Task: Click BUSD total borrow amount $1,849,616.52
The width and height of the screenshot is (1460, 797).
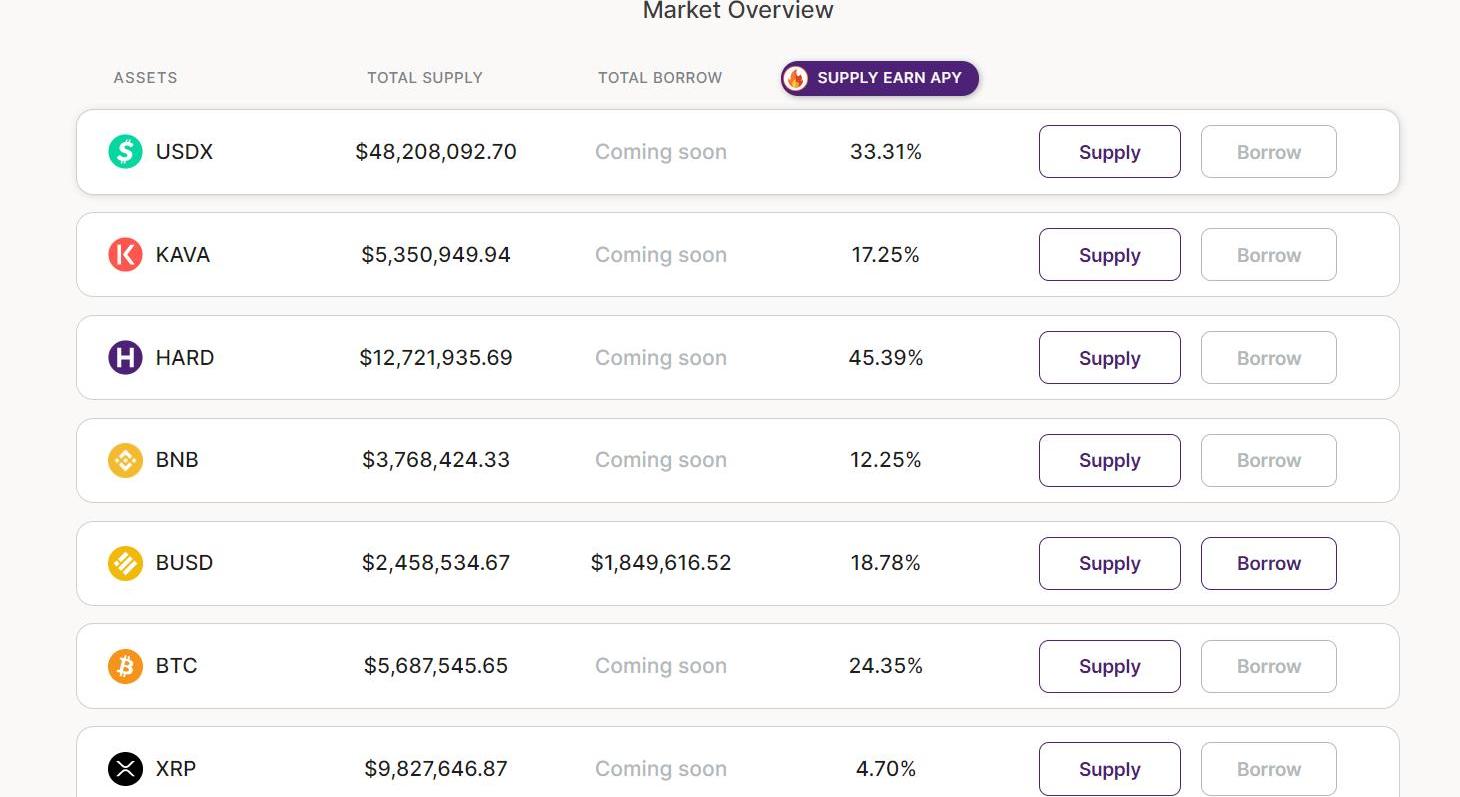Action: coord(661,563)
